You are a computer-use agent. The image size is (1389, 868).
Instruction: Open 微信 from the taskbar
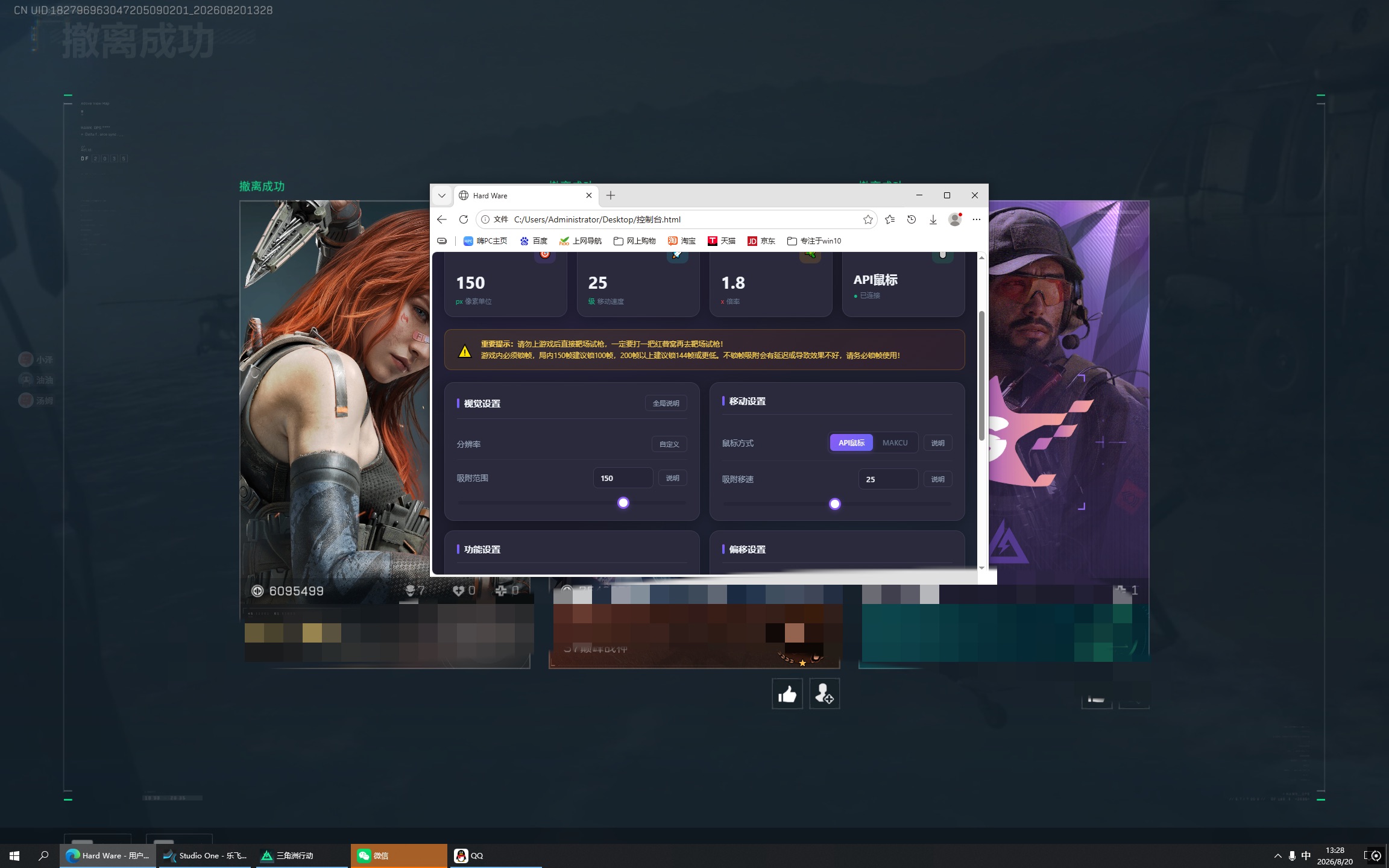coord(399,855)
